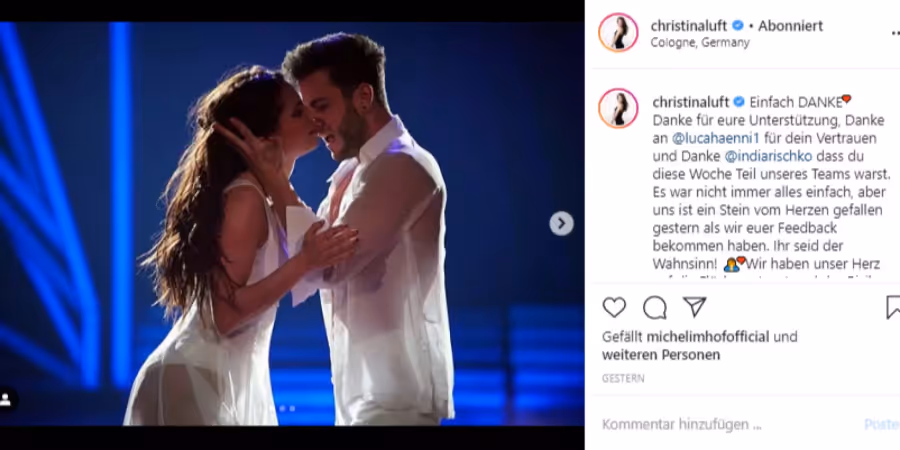Click the verified badge next to header username
This screenshot has width=900, height=450.
tap(738, 26)
